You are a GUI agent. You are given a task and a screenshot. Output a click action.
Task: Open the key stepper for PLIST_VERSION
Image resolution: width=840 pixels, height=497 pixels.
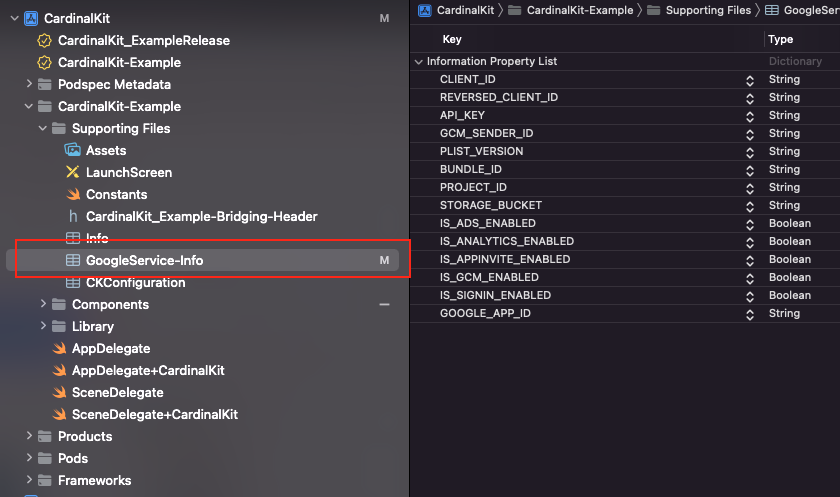(x=750, y=153)
